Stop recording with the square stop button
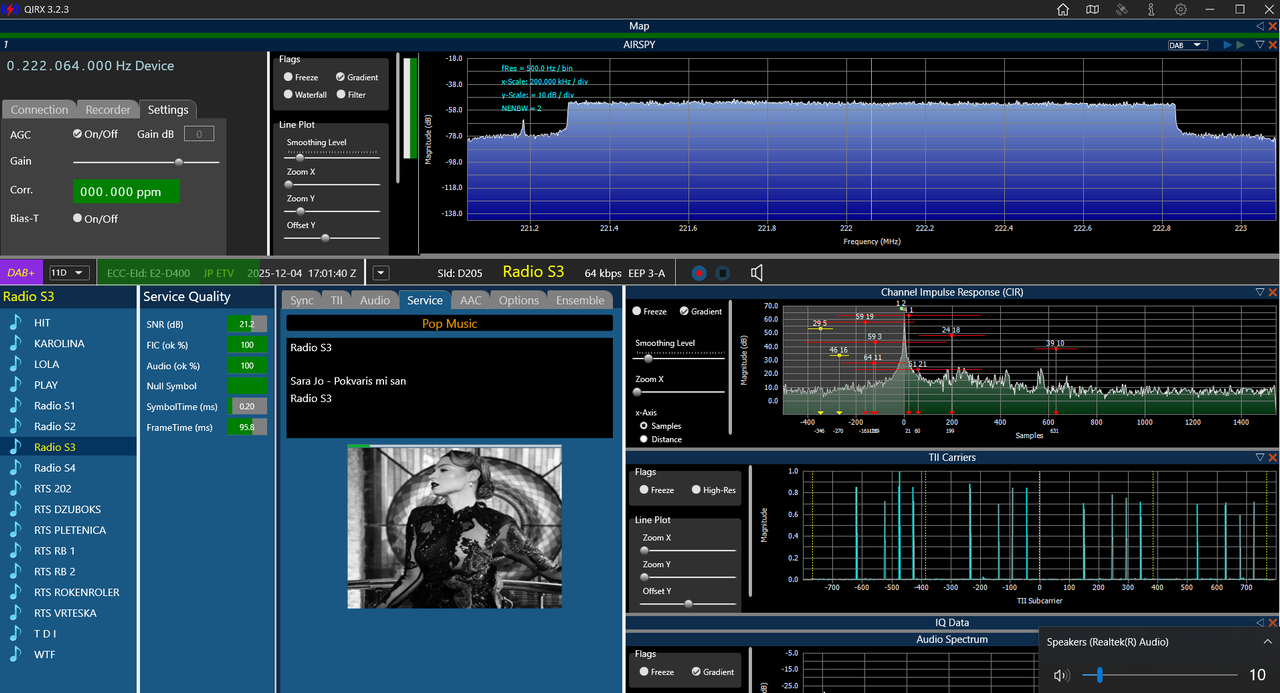Viewport: 1280px width, 693px height. (723, 272)
